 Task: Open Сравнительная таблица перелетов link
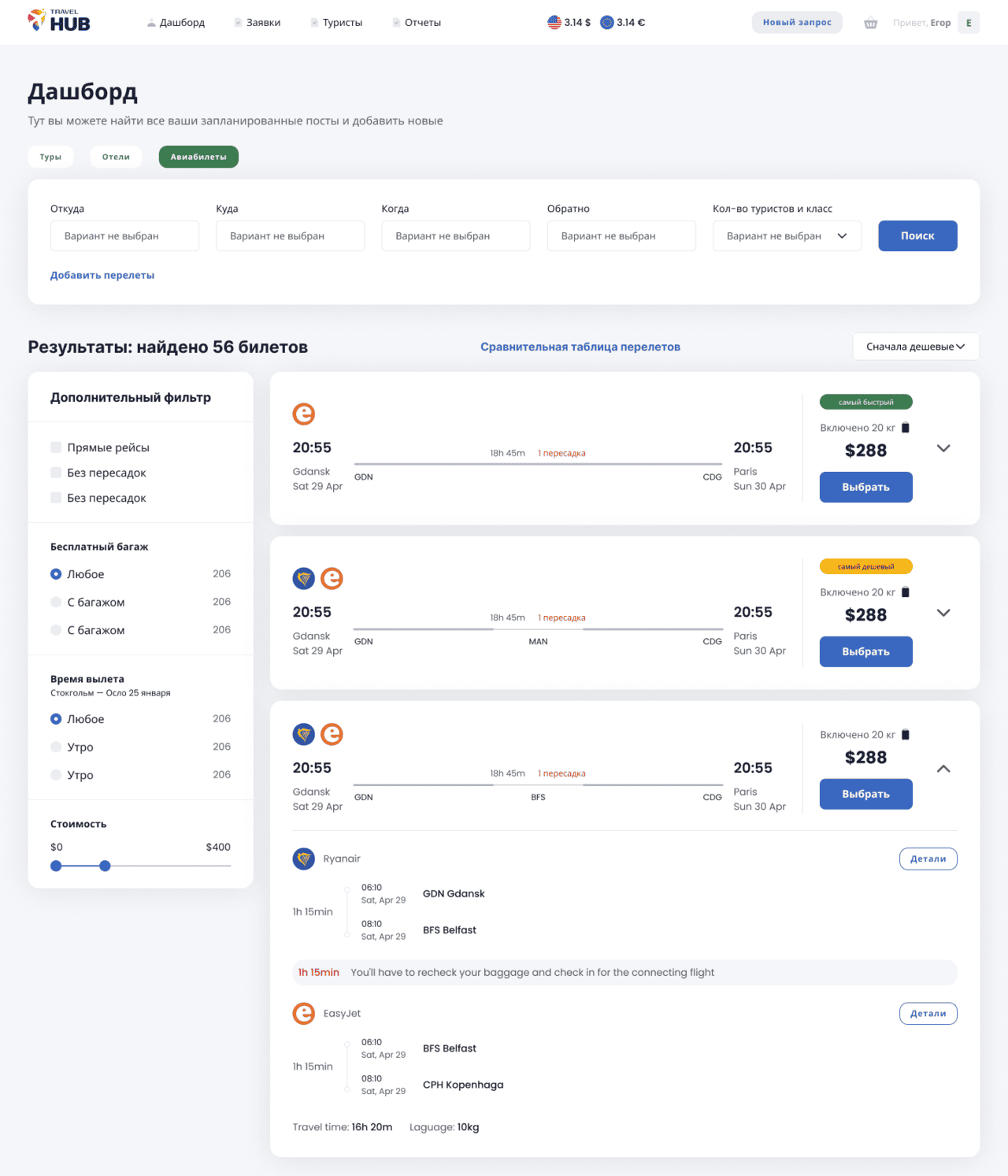point(580,347)
